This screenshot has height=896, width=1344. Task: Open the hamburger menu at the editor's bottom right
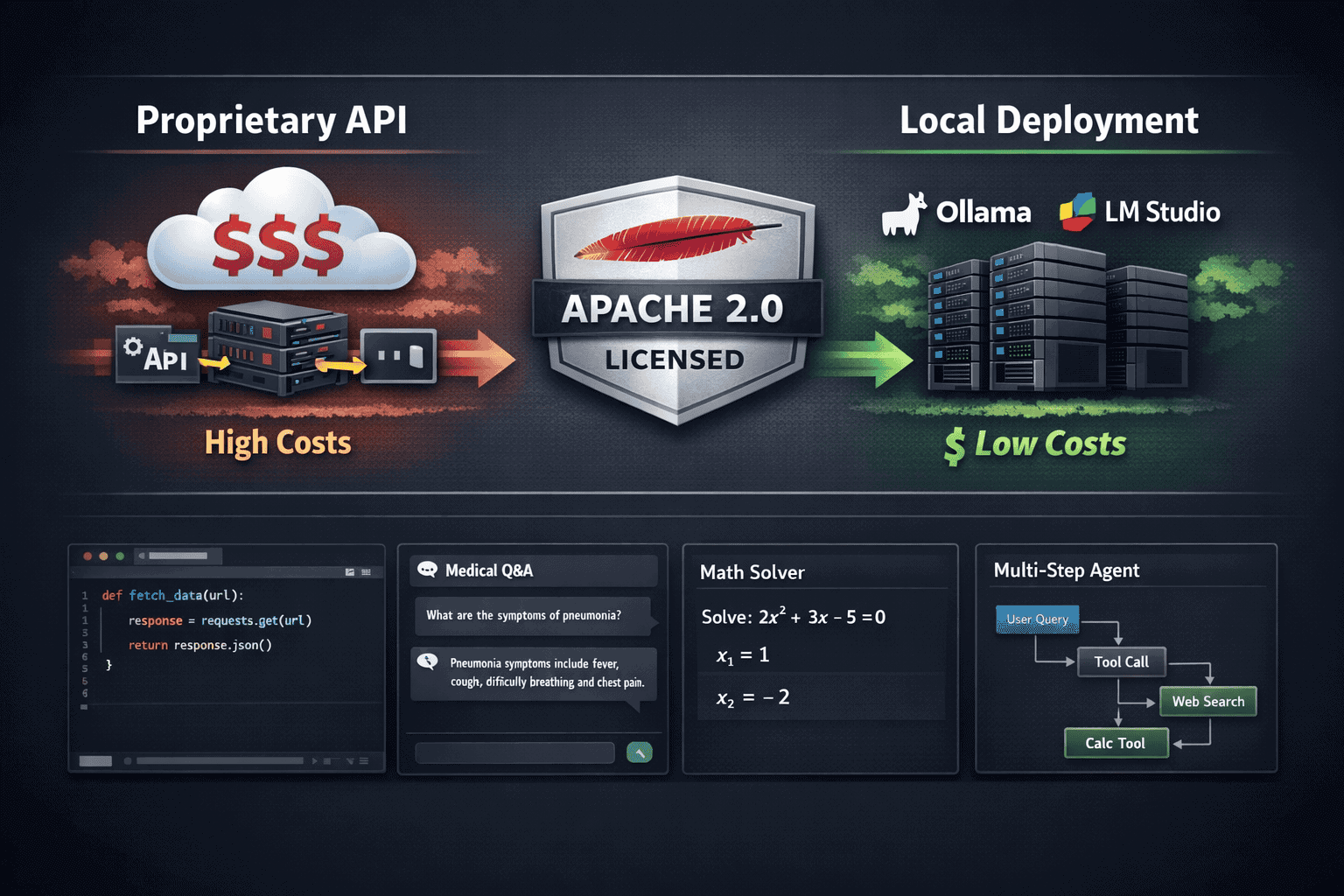click(x=364, y=760)
